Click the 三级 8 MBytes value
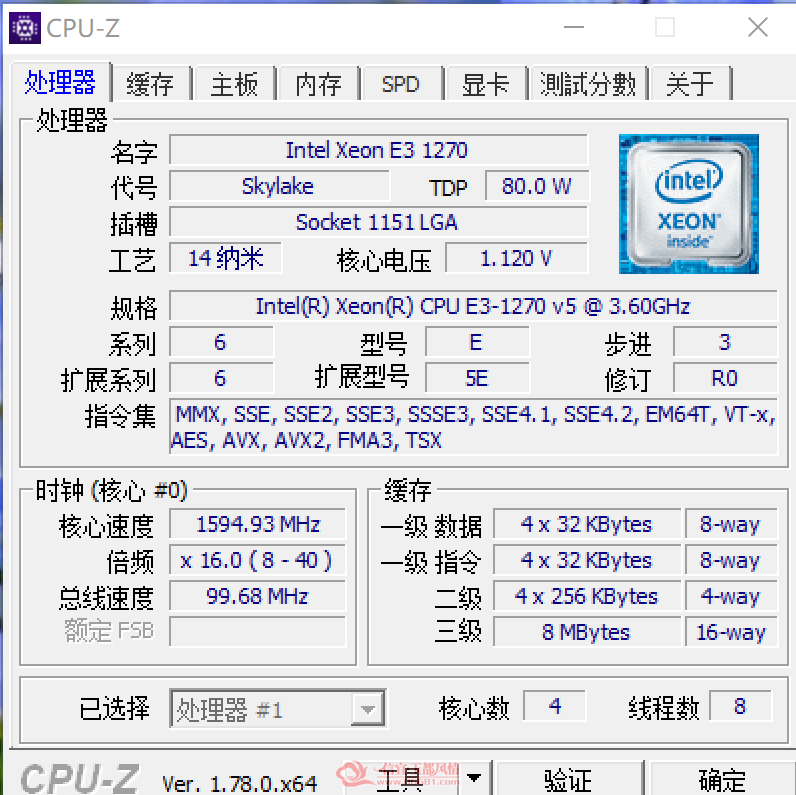 (587, 632)
